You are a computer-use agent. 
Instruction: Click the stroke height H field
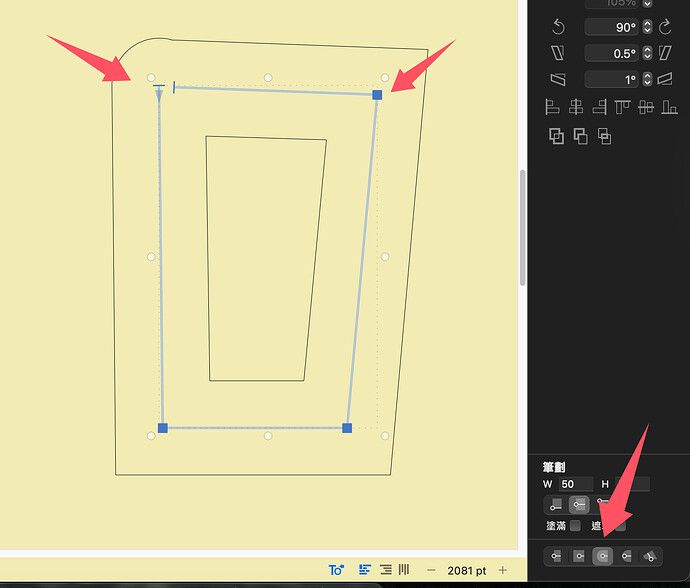pyautogui.click(x=632, y=484)
